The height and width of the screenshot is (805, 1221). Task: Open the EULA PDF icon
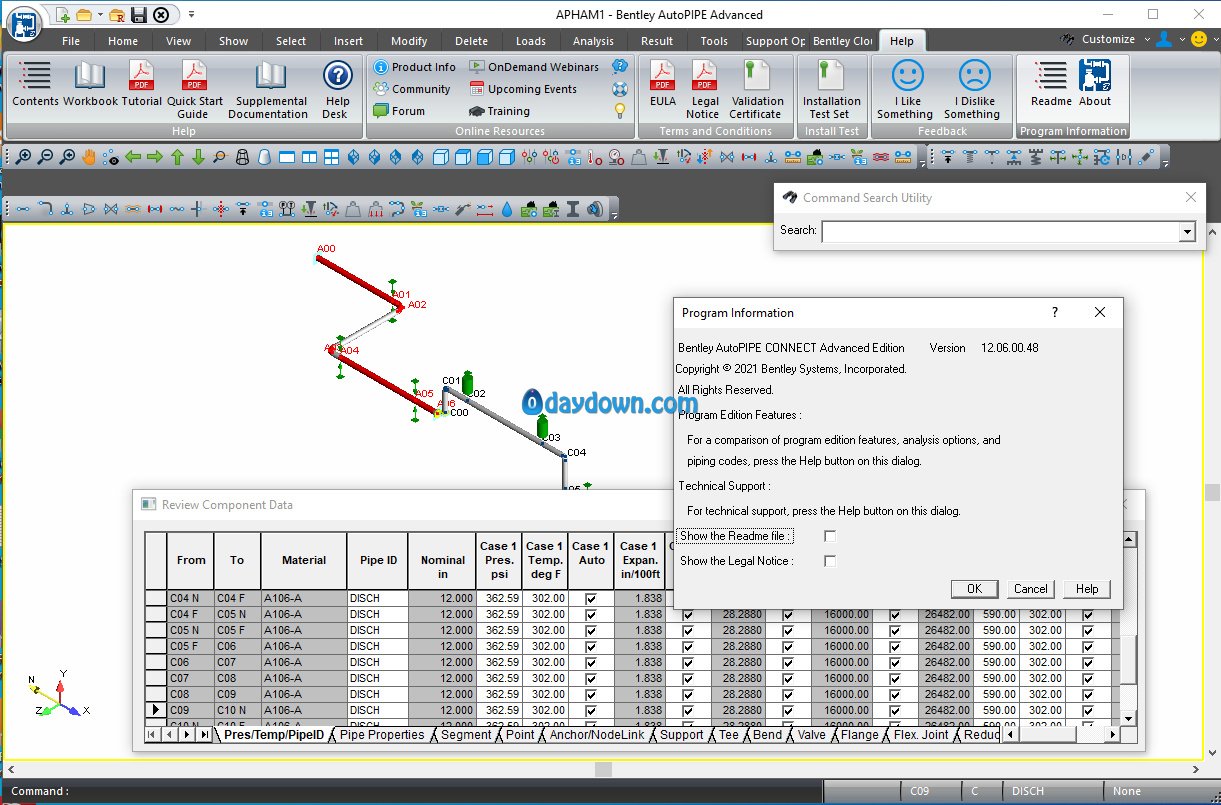click(x=662, y=77)
